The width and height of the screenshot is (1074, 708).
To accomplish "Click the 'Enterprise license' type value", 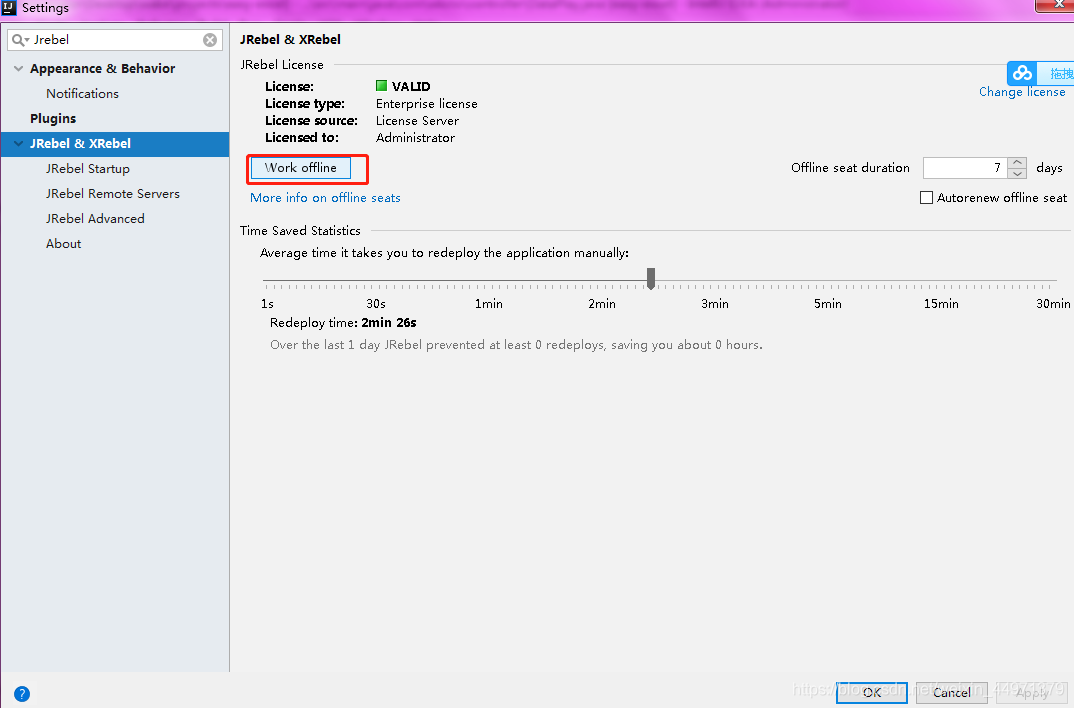I will point(427,104).
